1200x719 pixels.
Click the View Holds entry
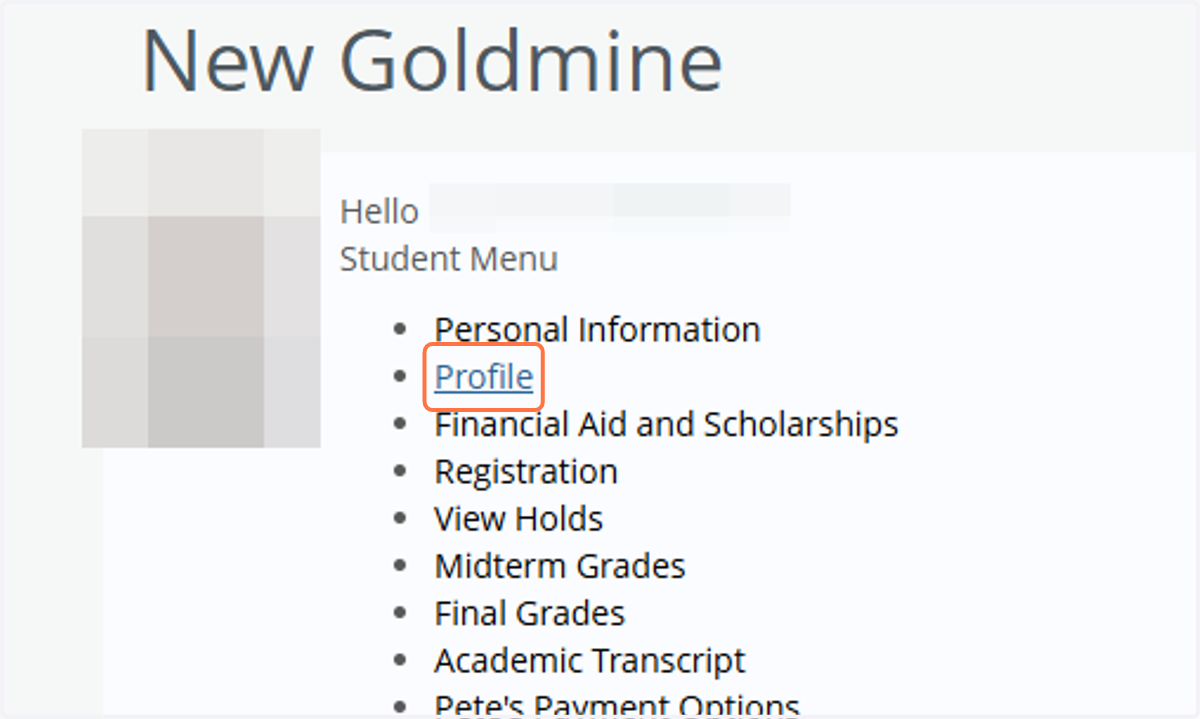coord(518,519)
